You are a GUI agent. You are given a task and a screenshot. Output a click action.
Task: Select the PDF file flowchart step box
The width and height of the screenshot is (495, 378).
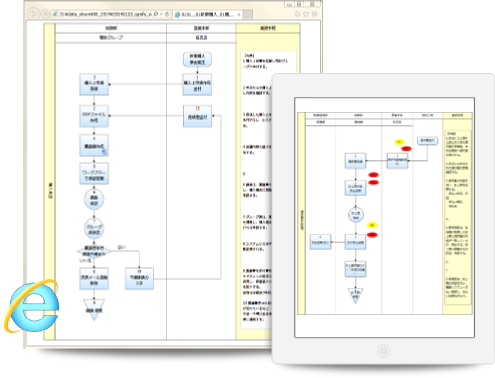pyautogui.click(x=94, y=116)
